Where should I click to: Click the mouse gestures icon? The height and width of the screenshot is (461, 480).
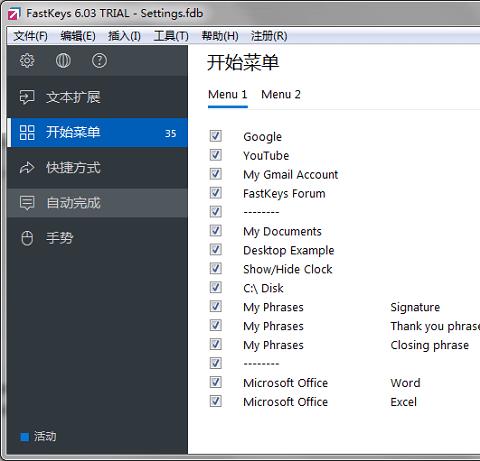[27, 238]
